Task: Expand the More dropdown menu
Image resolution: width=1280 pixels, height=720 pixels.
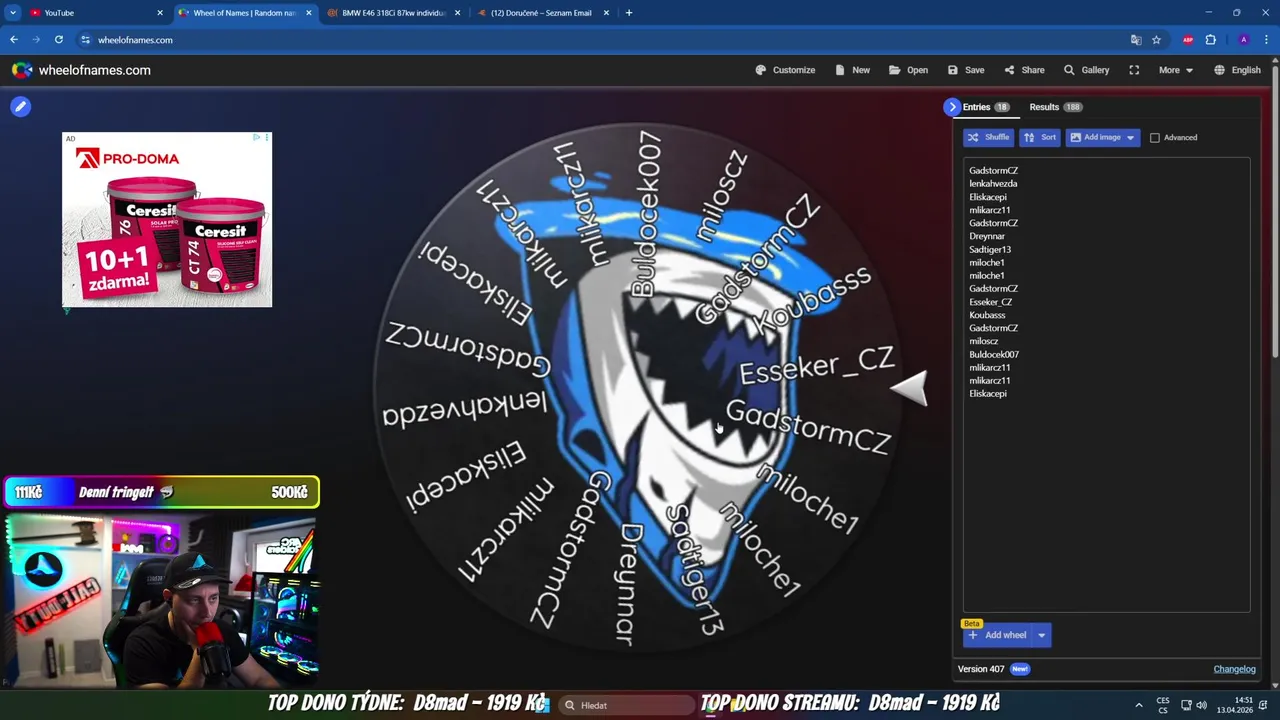Action: tap(1175, 70)
